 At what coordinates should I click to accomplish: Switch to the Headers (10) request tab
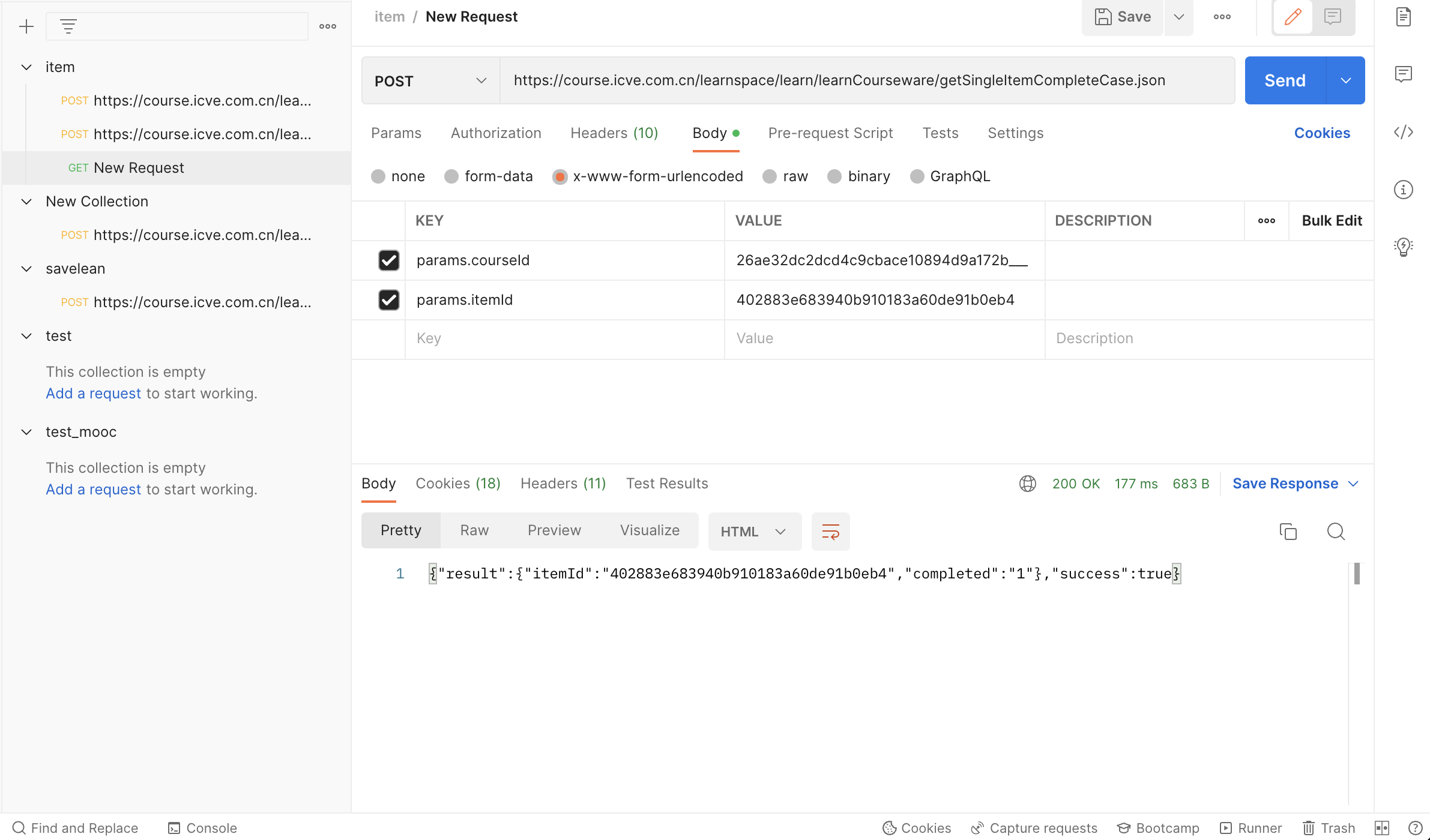pyautogui.click(x=614, y=133)
